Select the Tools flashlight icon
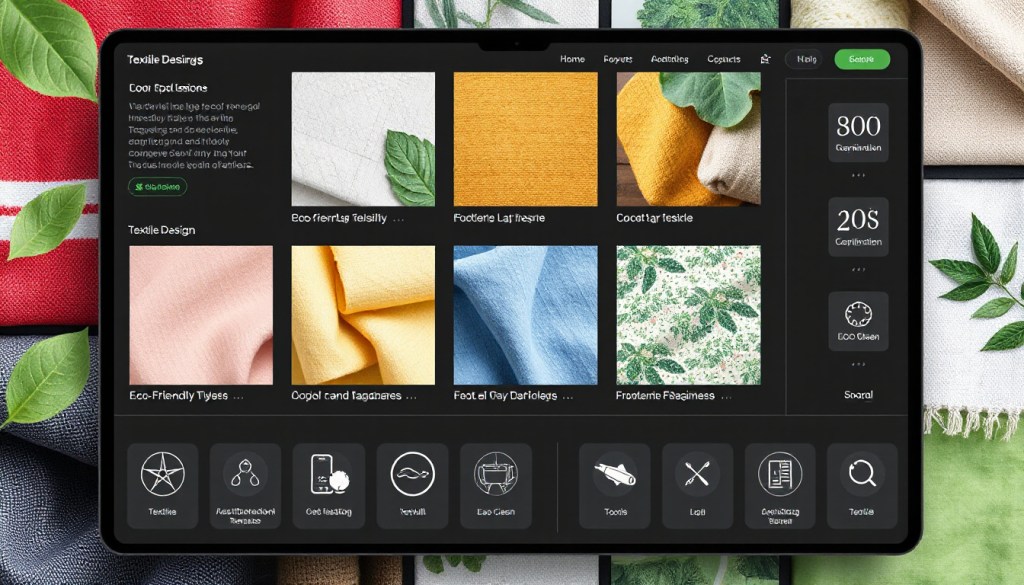The height and width of the screenshot is (585, 1024). tap(614, 472)
